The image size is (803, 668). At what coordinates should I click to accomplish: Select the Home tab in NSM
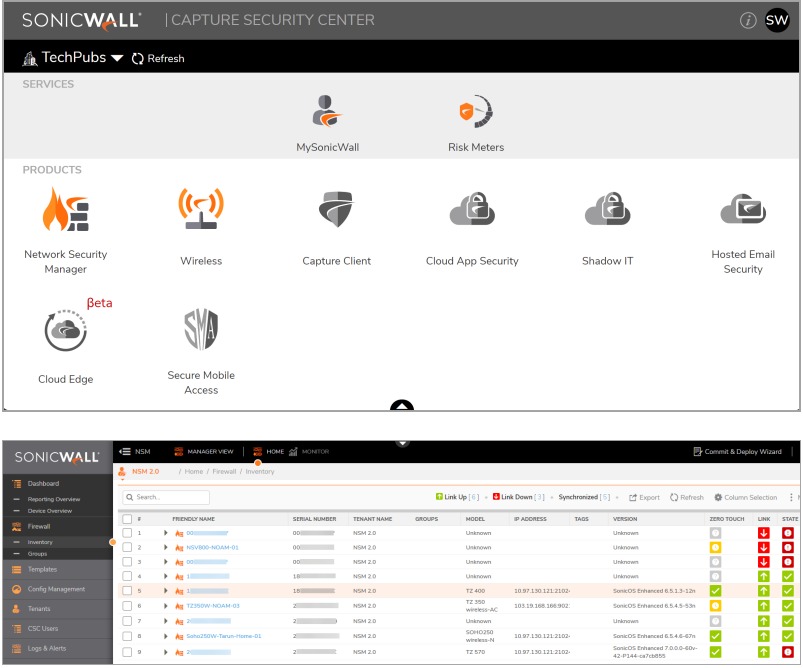(268, 451)
